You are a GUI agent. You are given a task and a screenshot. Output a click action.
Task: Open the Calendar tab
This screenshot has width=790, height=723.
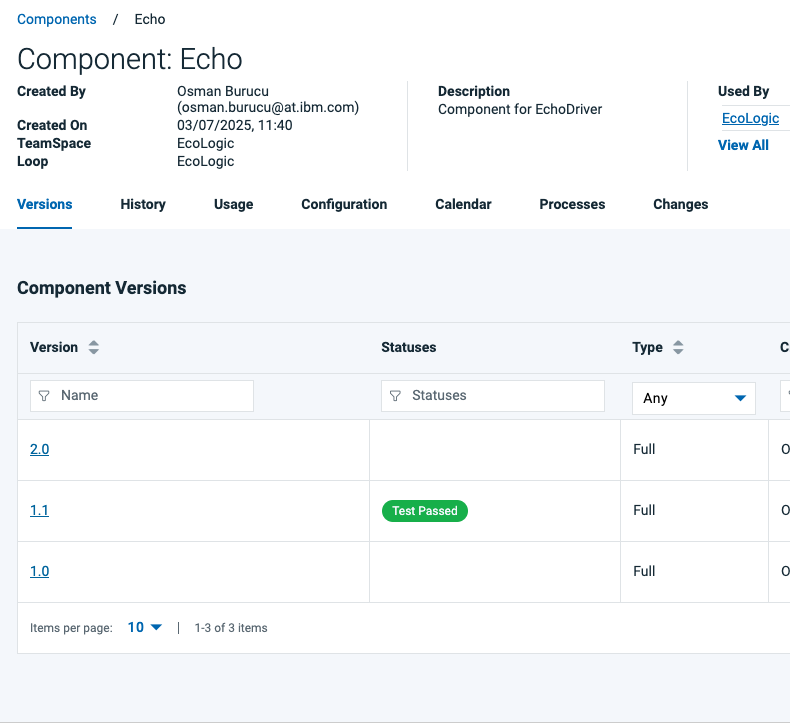(463, 204)
